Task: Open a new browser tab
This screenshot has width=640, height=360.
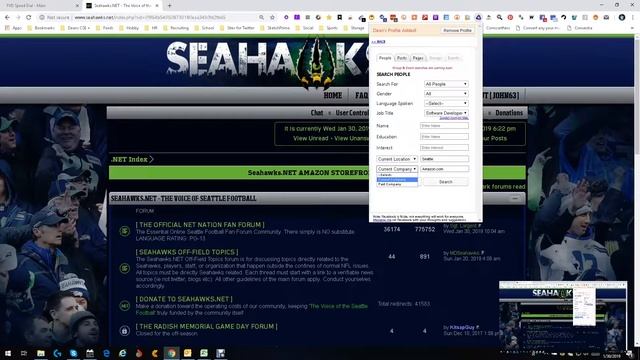Action: (169, 5)
